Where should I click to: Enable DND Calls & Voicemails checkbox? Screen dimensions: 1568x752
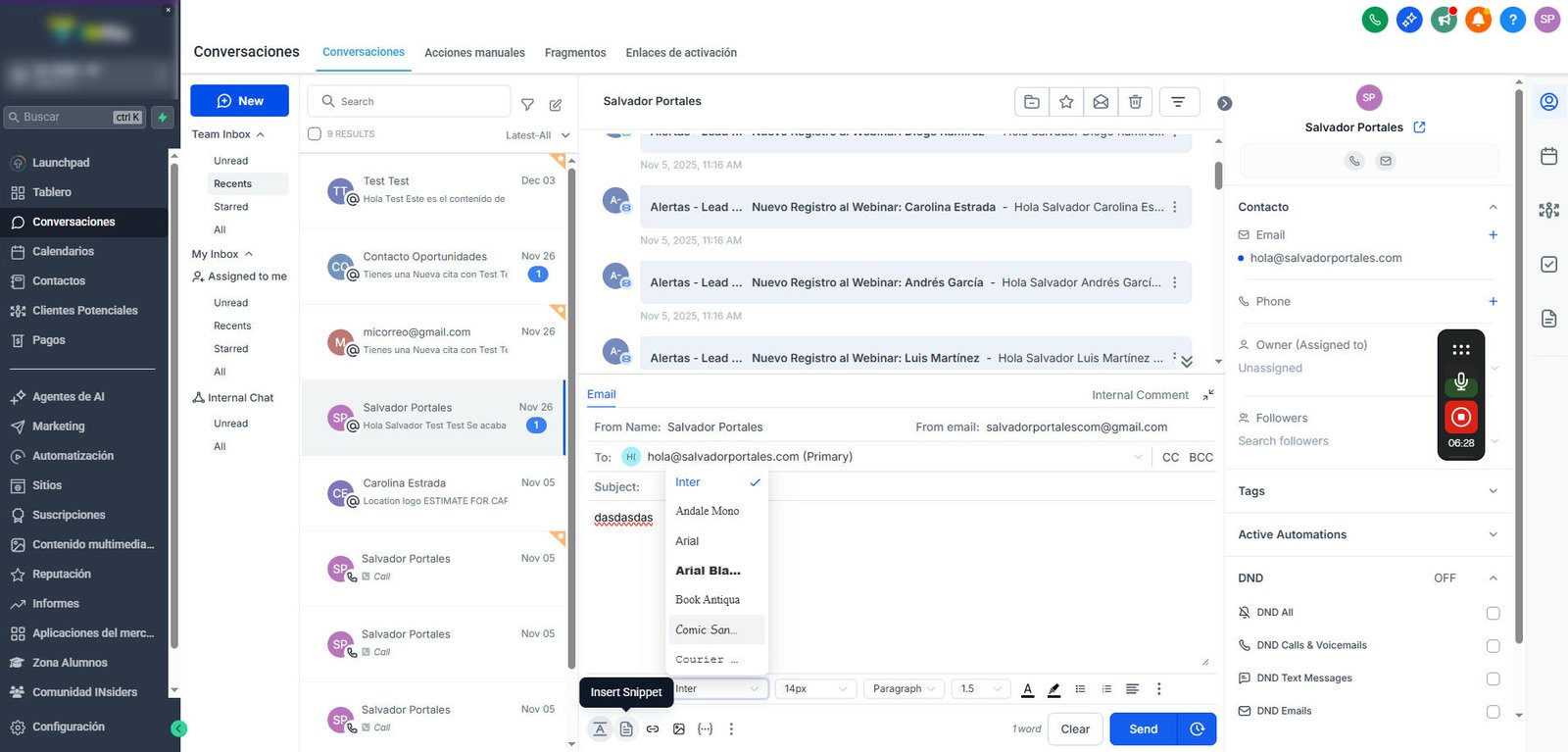[x=1494, y=646]
